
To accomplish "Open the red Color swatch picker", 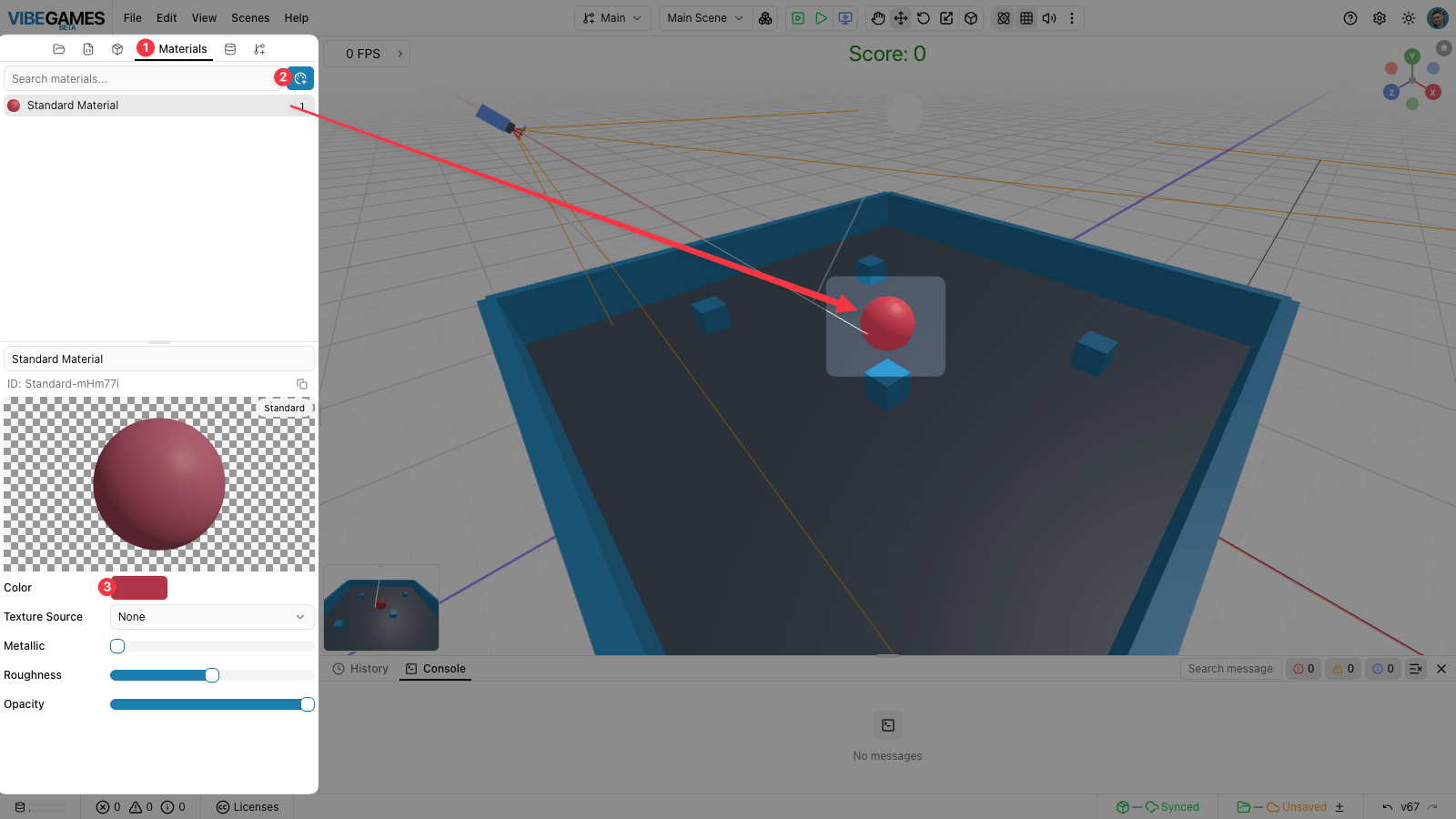I will tap(138, 588).
